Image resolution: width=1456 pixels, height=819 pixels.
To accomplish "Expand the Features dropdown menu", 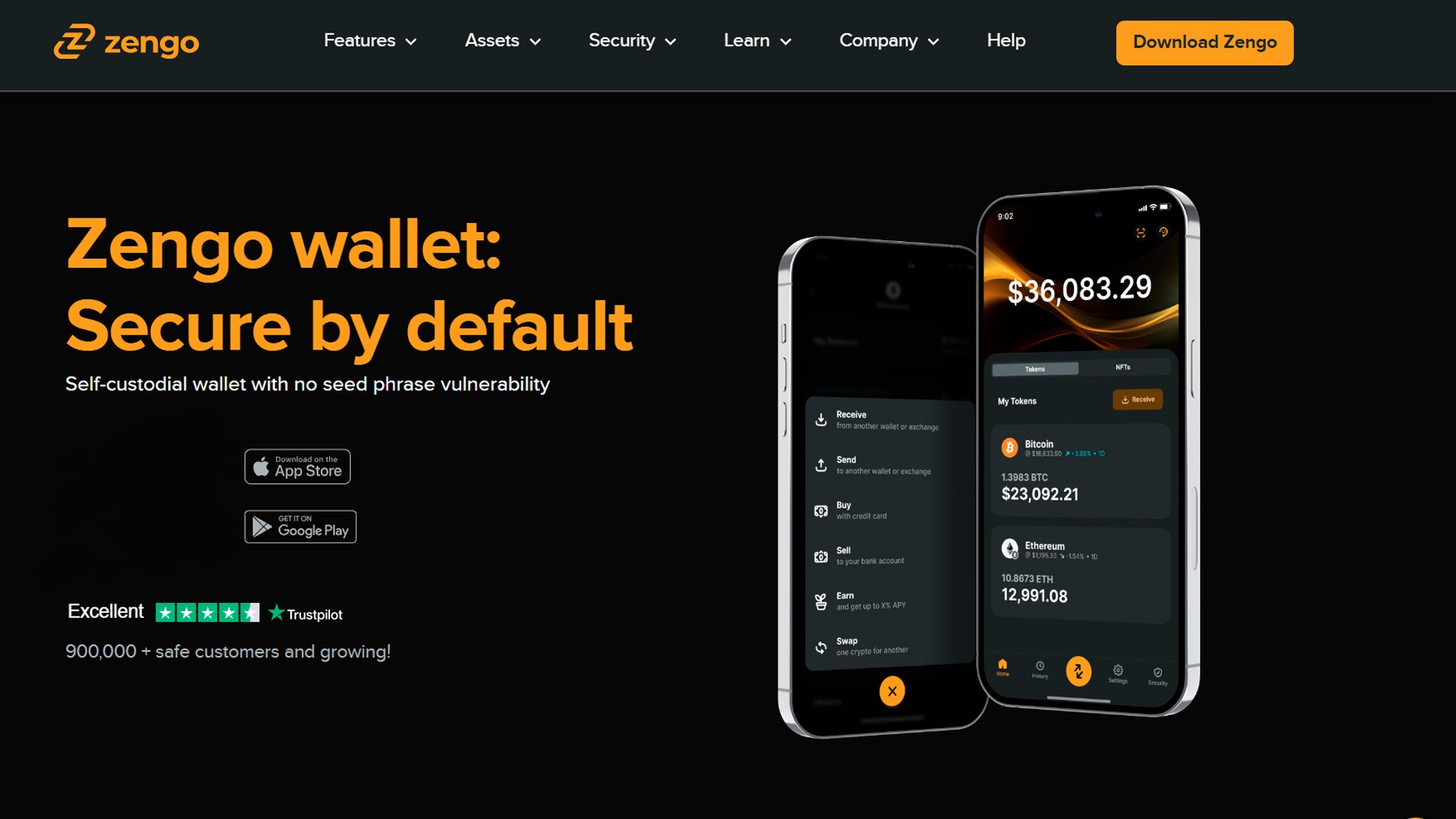I will coord(371,41).
